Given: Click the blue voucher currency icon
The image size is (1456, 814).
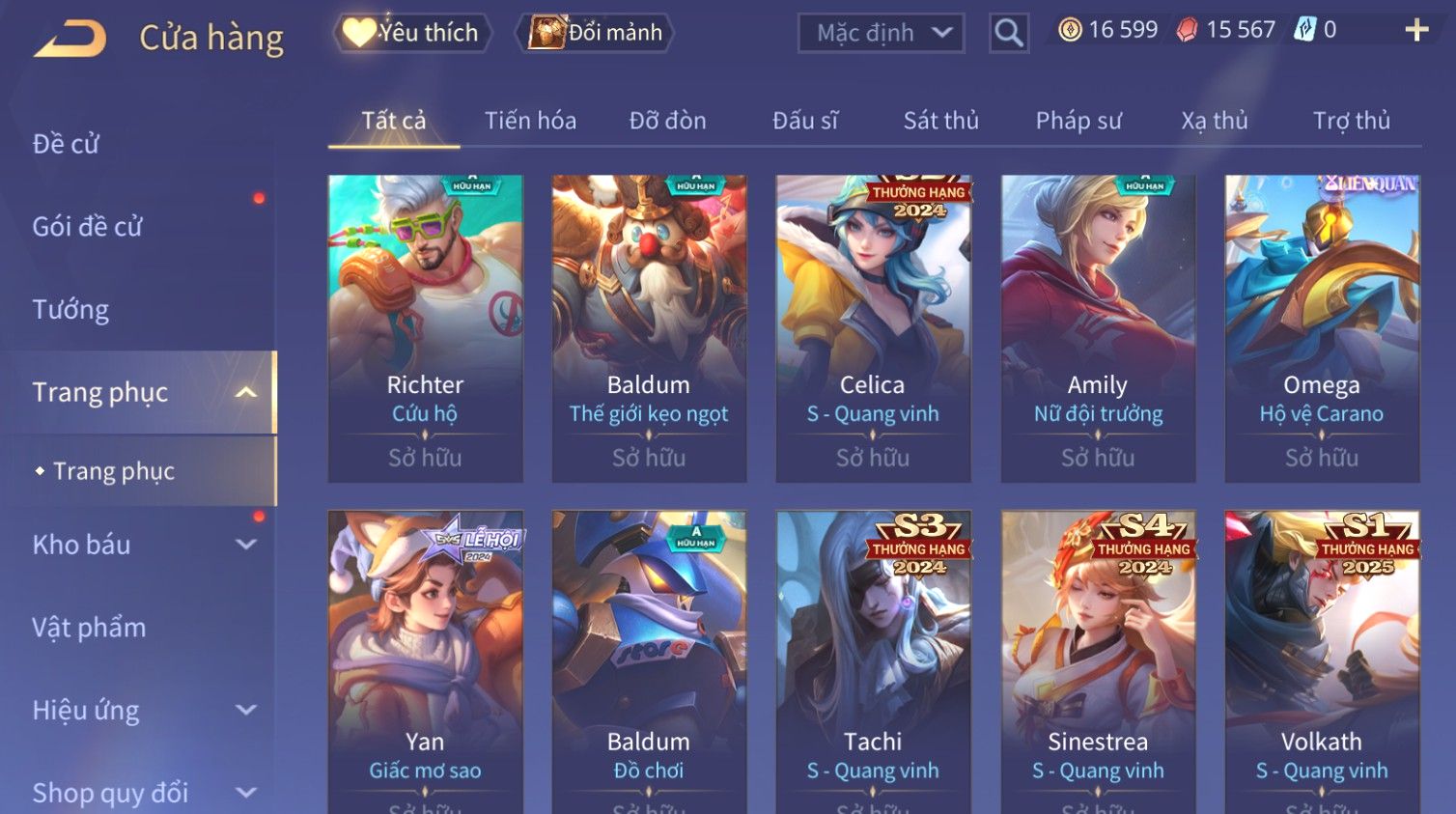Looking at the screenshot, I should 1305,30.
